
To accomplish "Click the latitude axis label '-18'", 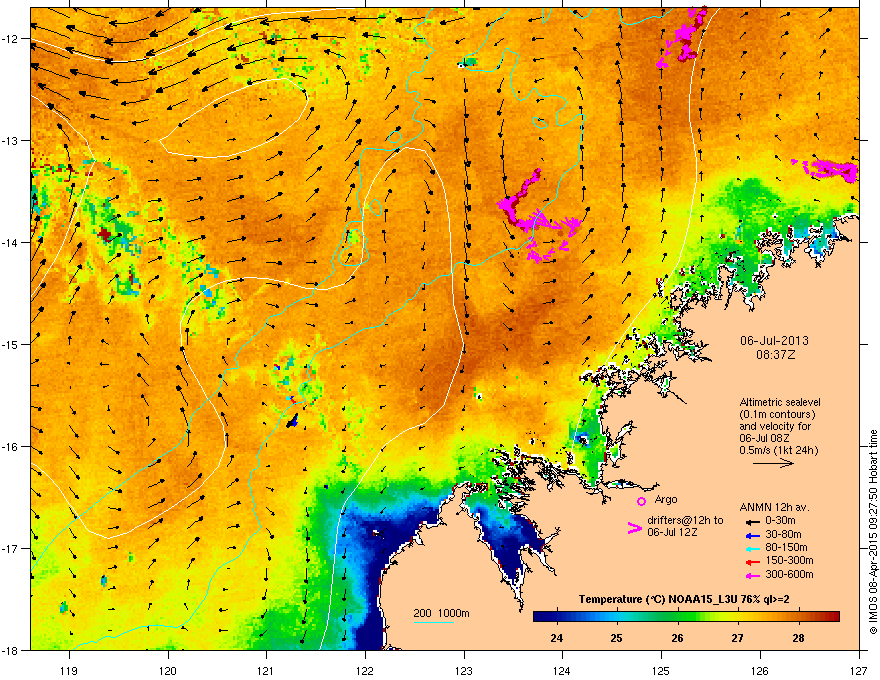I will click(11, 650).
